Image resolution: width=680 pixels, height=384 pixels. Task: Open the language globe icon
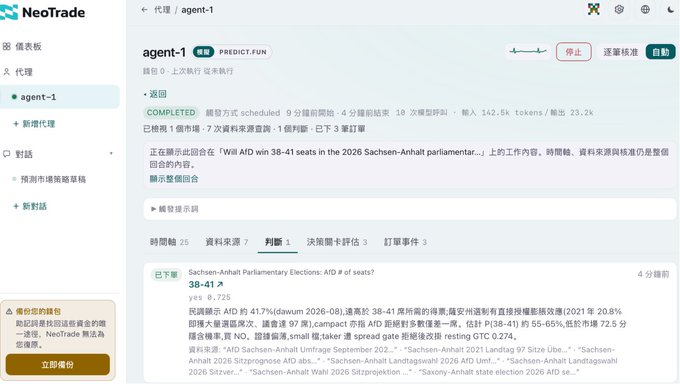click(645, 9)
